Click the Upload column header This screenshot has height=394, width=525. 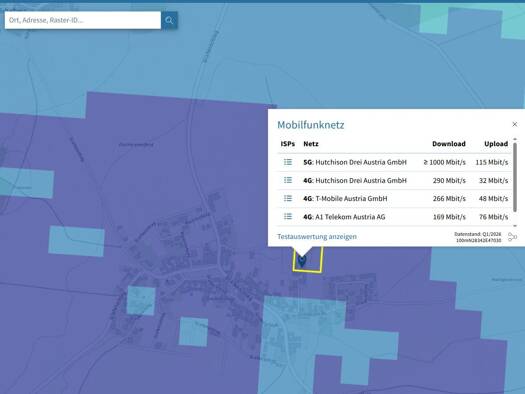[496, 144]
